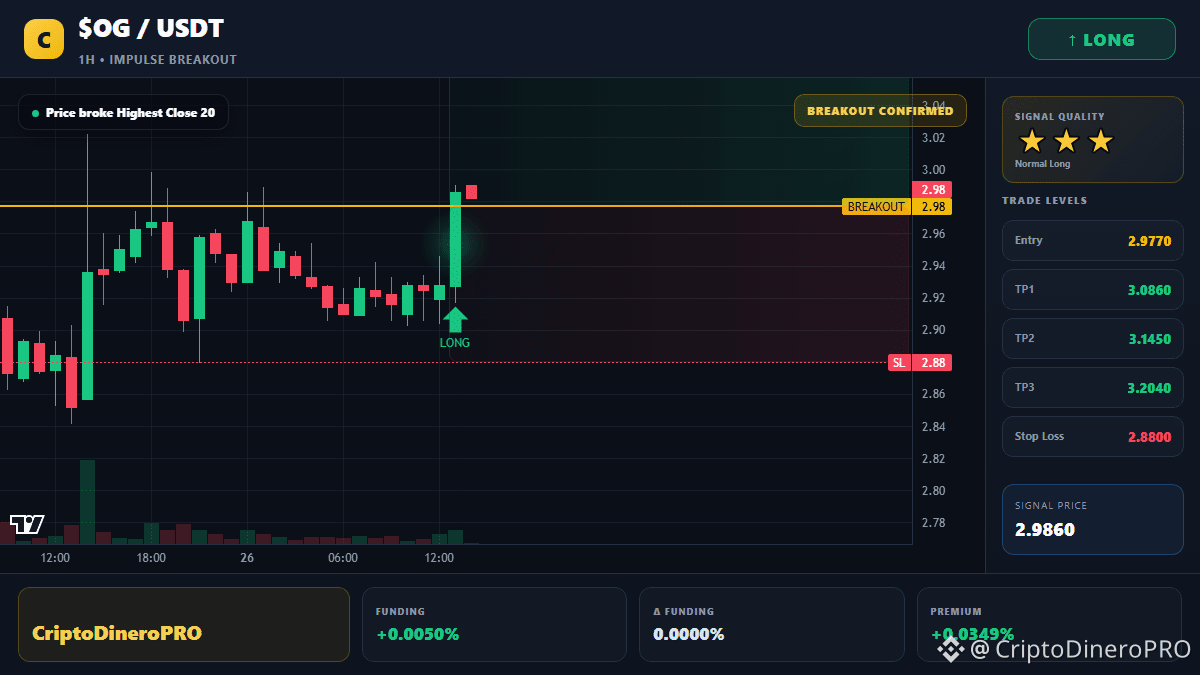Screen dimensions: 1200x675
Task: Click the $OG / USDT pair title
Action: tap(151, 29)
